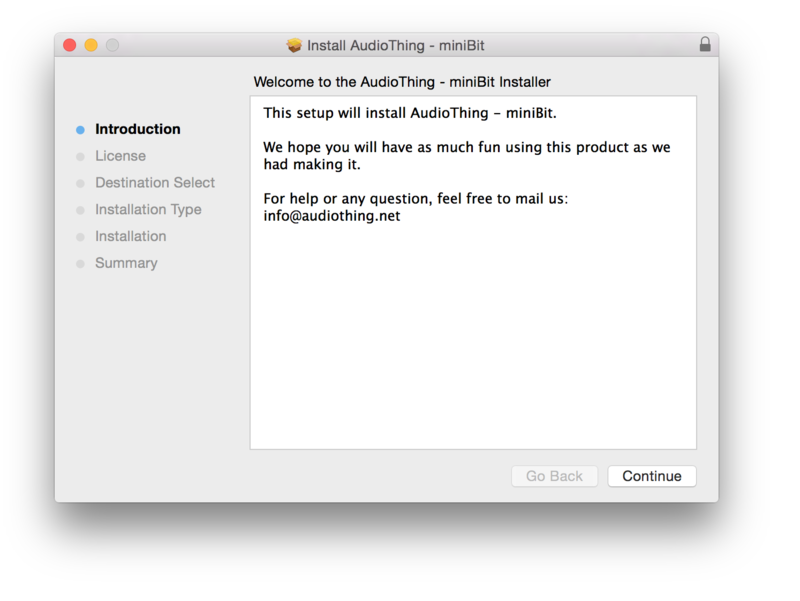The image size is (800, 601).
Task: Select the Installation step label
Action: pos(131,237)
